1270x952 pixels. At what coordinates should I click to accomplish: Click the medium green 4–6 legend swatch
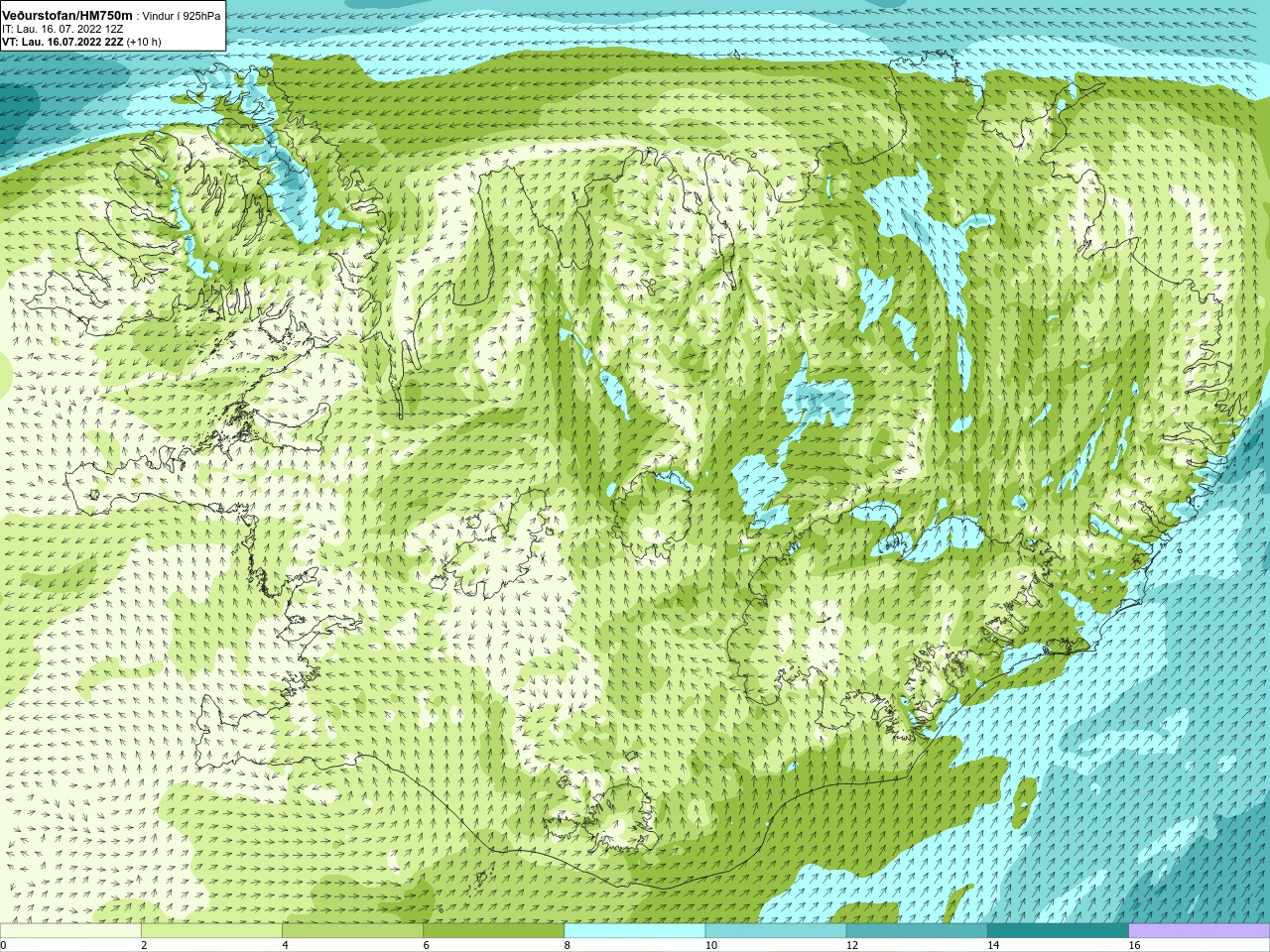click(x=352, y=931)
